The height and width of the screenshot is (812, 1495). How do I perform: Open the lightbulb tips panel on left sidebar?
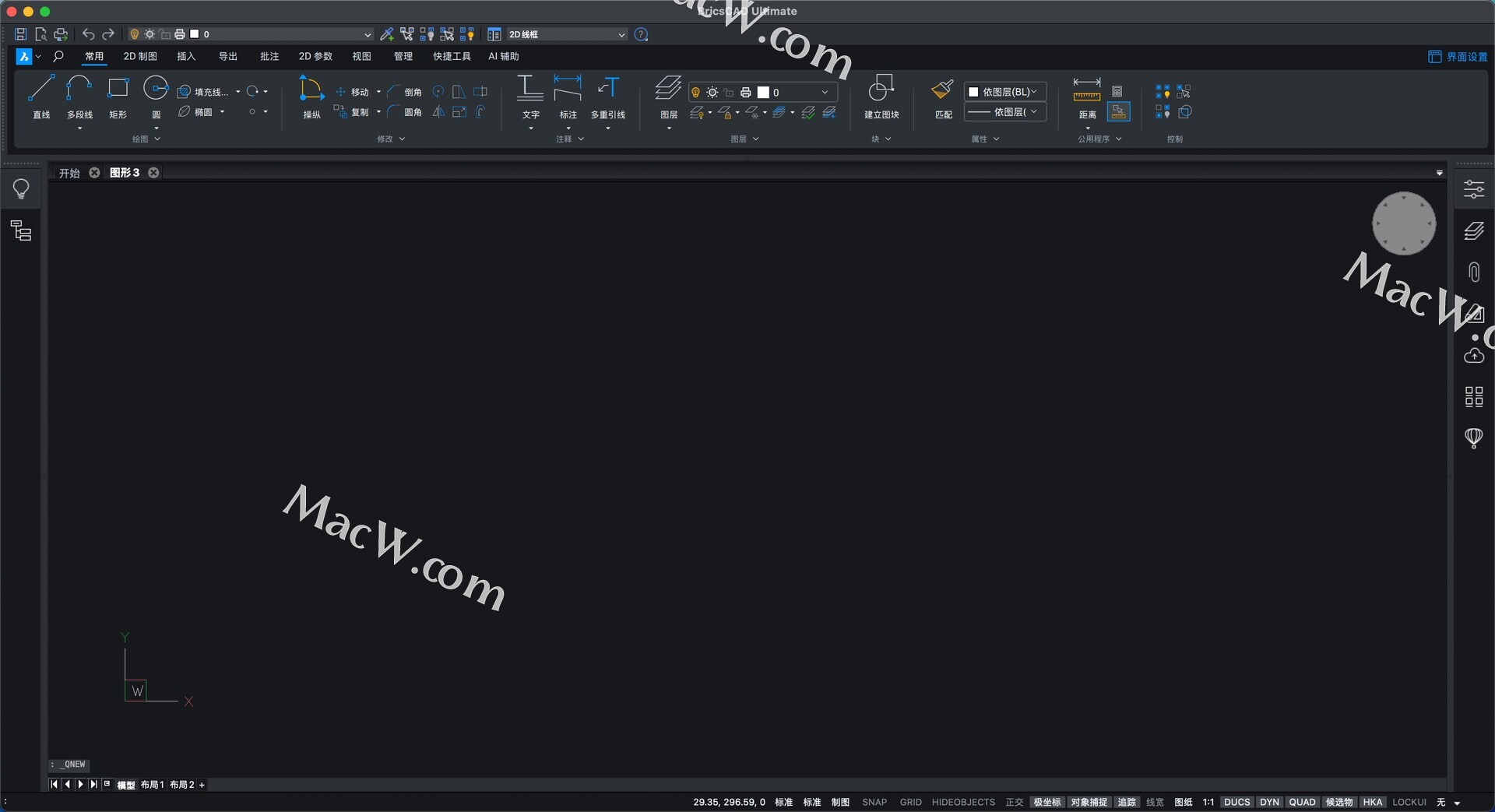pos(21,189)
